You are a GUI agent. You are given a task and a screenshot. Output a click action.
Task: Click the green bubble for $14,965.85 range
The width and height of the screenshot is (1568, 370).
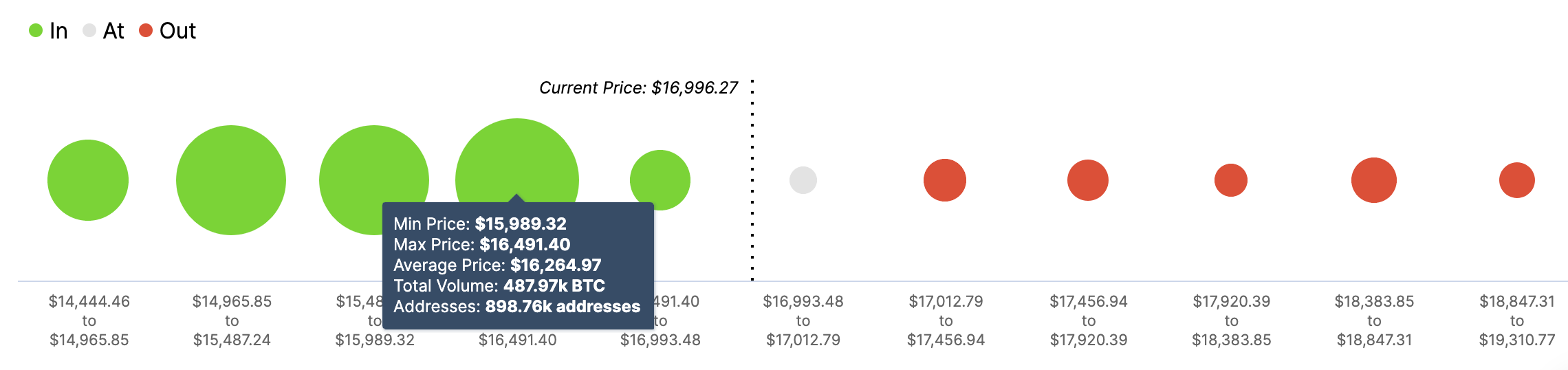pyautogui.click(x=231, y=180)
